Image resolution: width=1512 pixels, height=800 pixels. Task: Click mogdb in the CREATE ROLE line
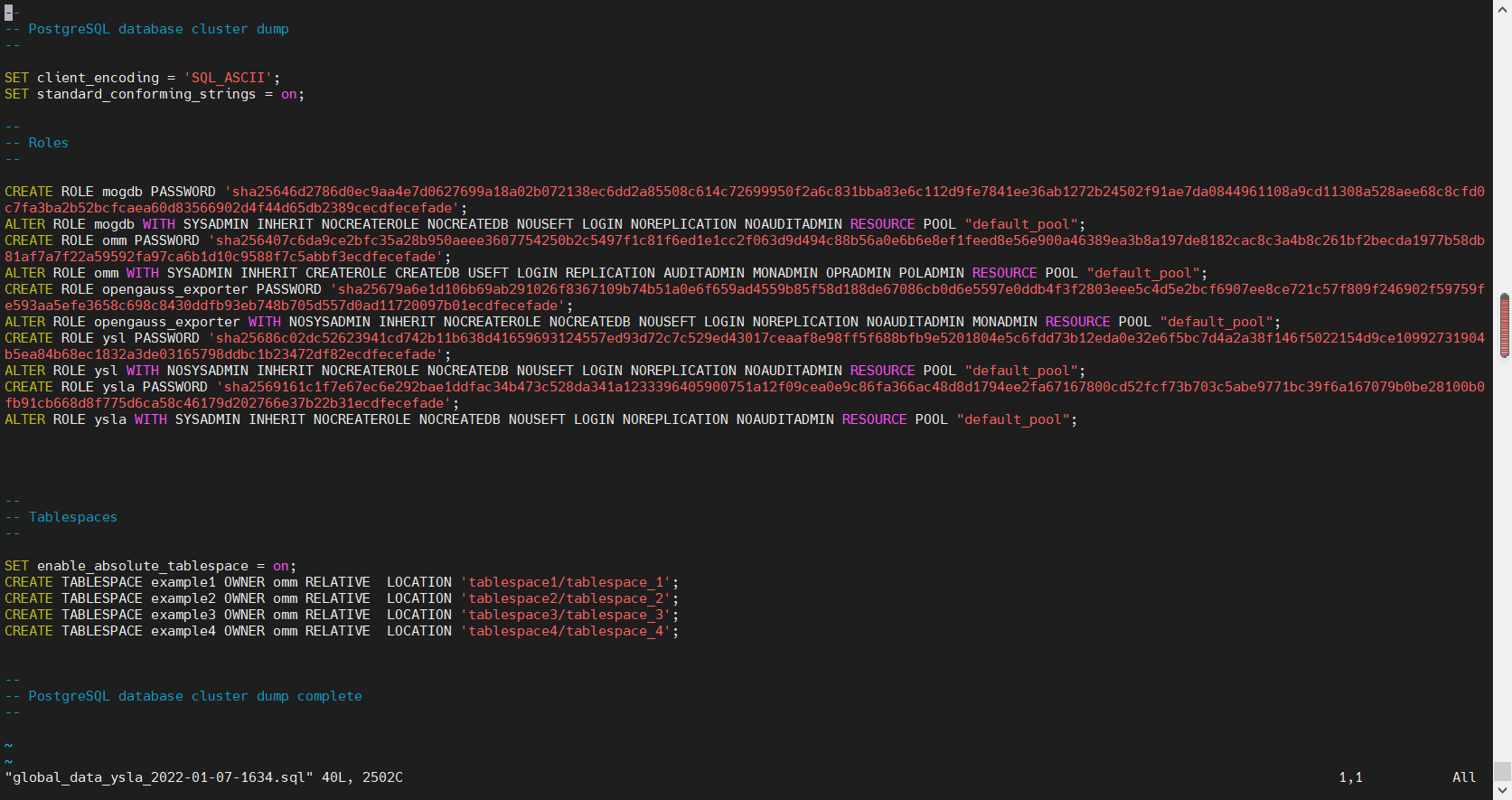(x=122, y=192)
